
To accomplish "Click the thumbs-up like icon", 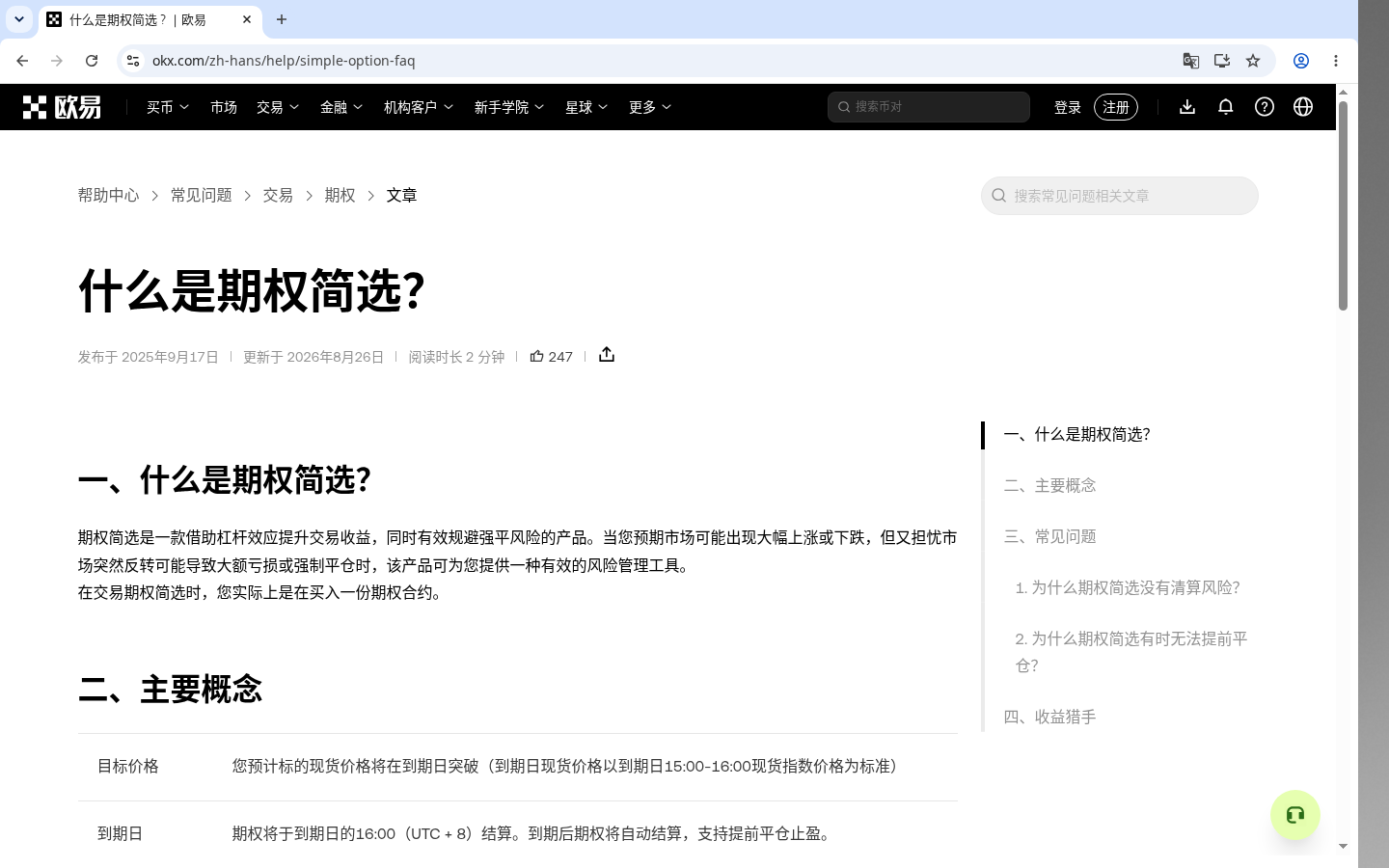I will [537, 356].
